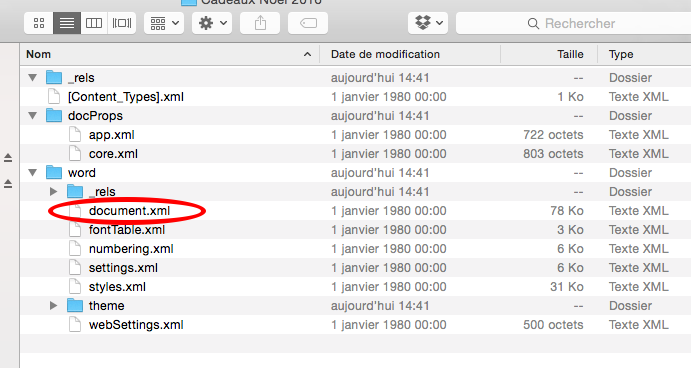Image resolution: width=691 pixels, height=368 pixels.
Task: Open the gear action menu
Action: (212, 23)
